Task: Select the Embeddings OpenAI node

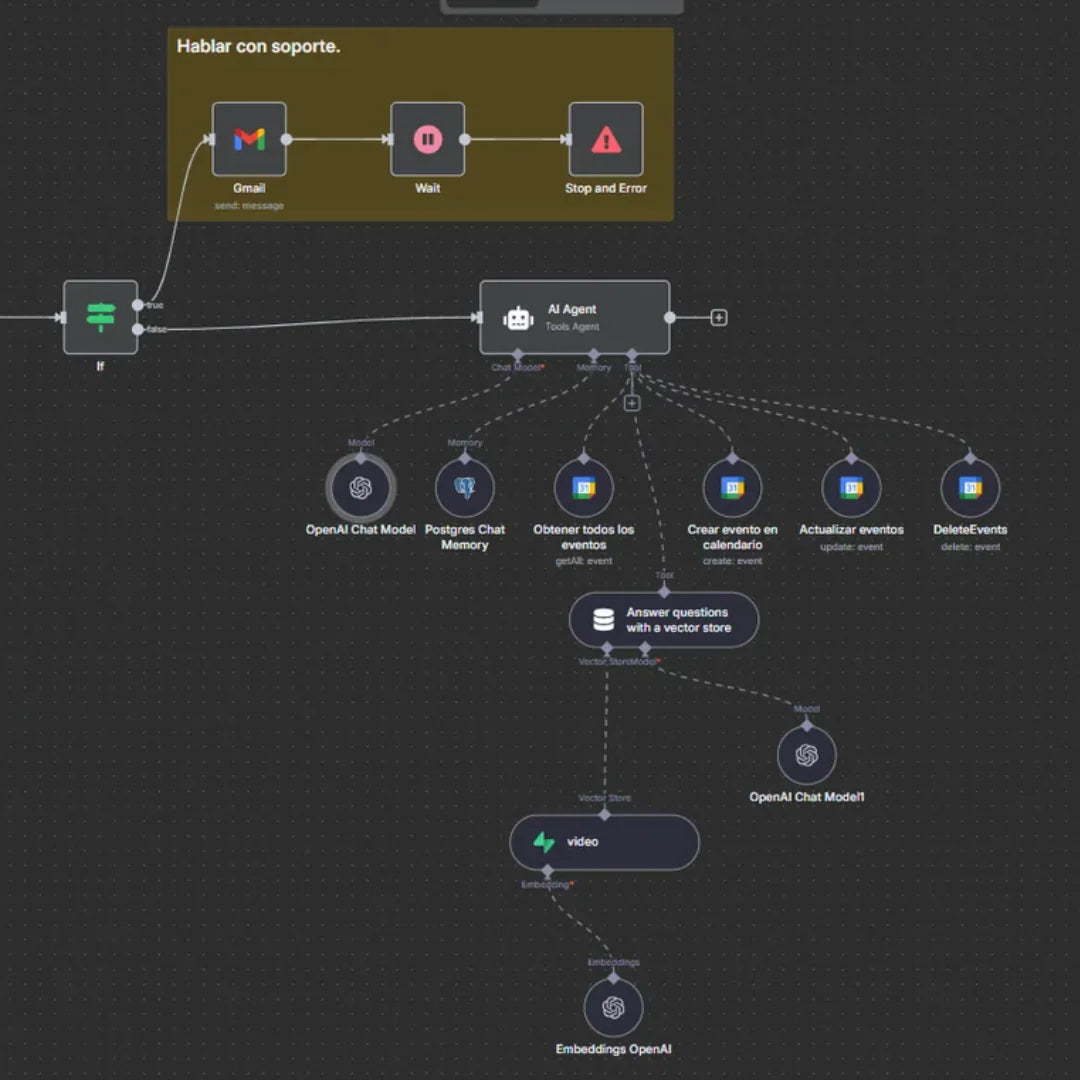Action: [613, 1008]
